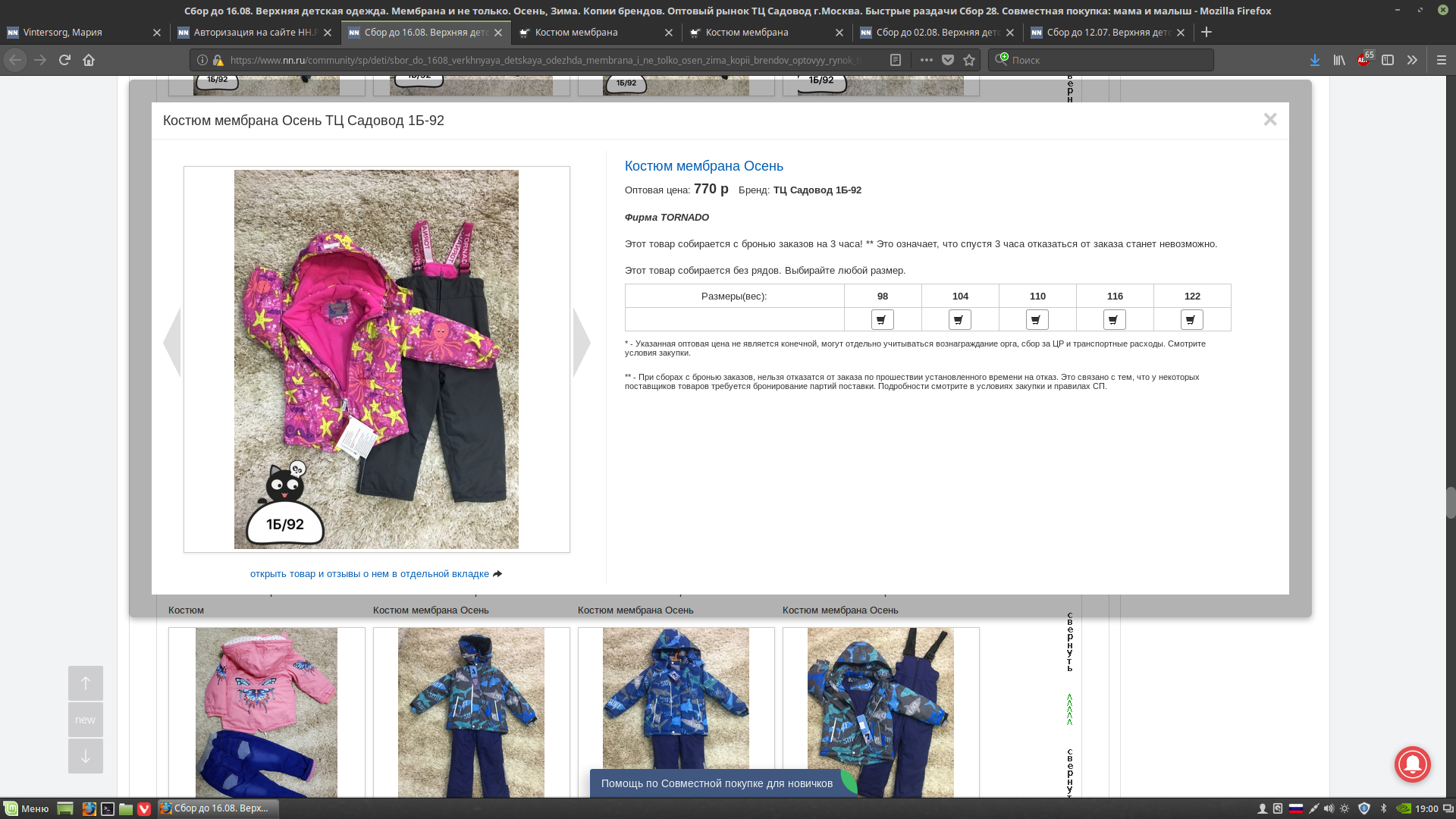Bookmark this page with star icon
The image size is (1456, 819).
969,60
